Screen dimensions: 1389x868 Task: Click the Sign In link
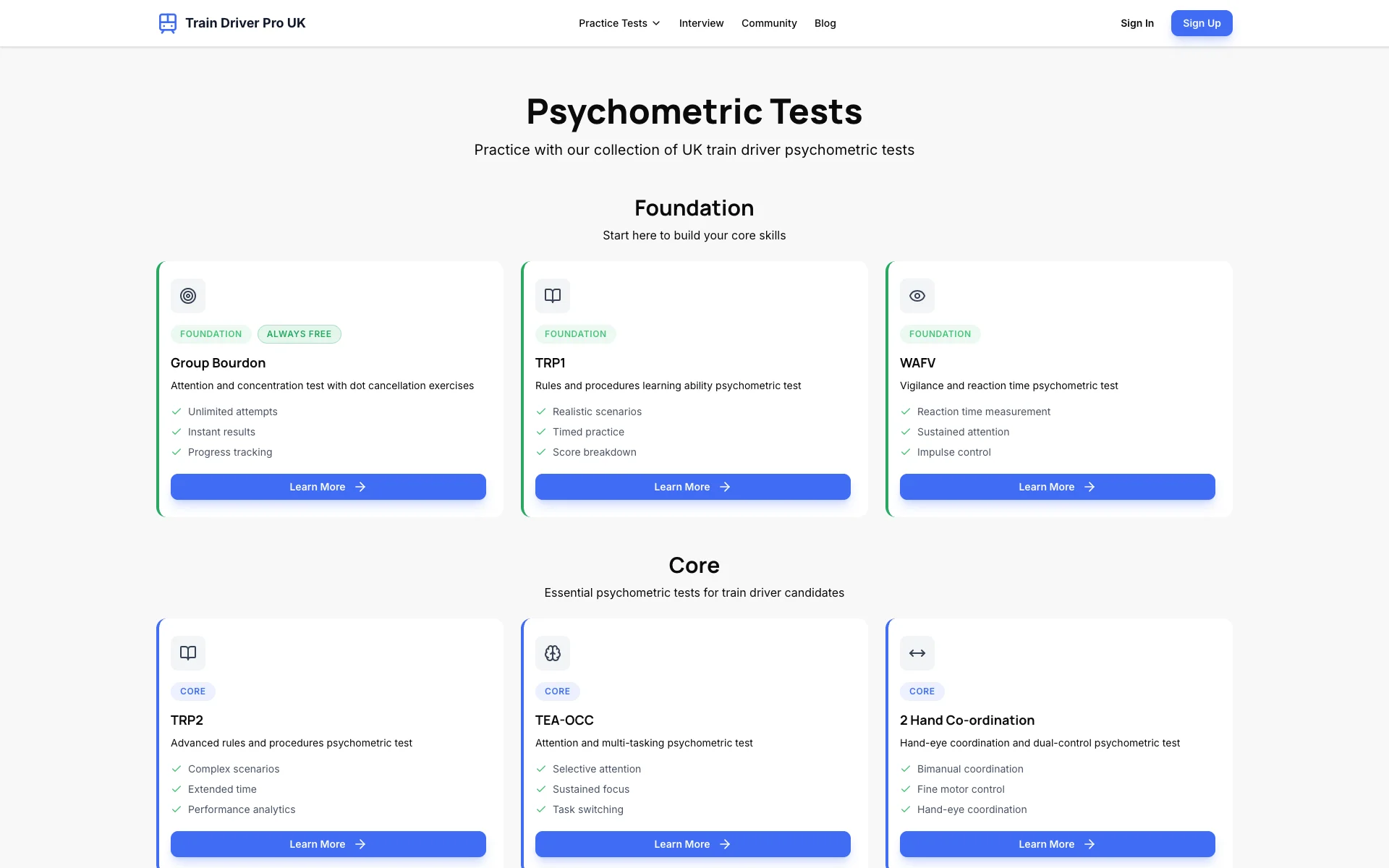pos(1137,23)
